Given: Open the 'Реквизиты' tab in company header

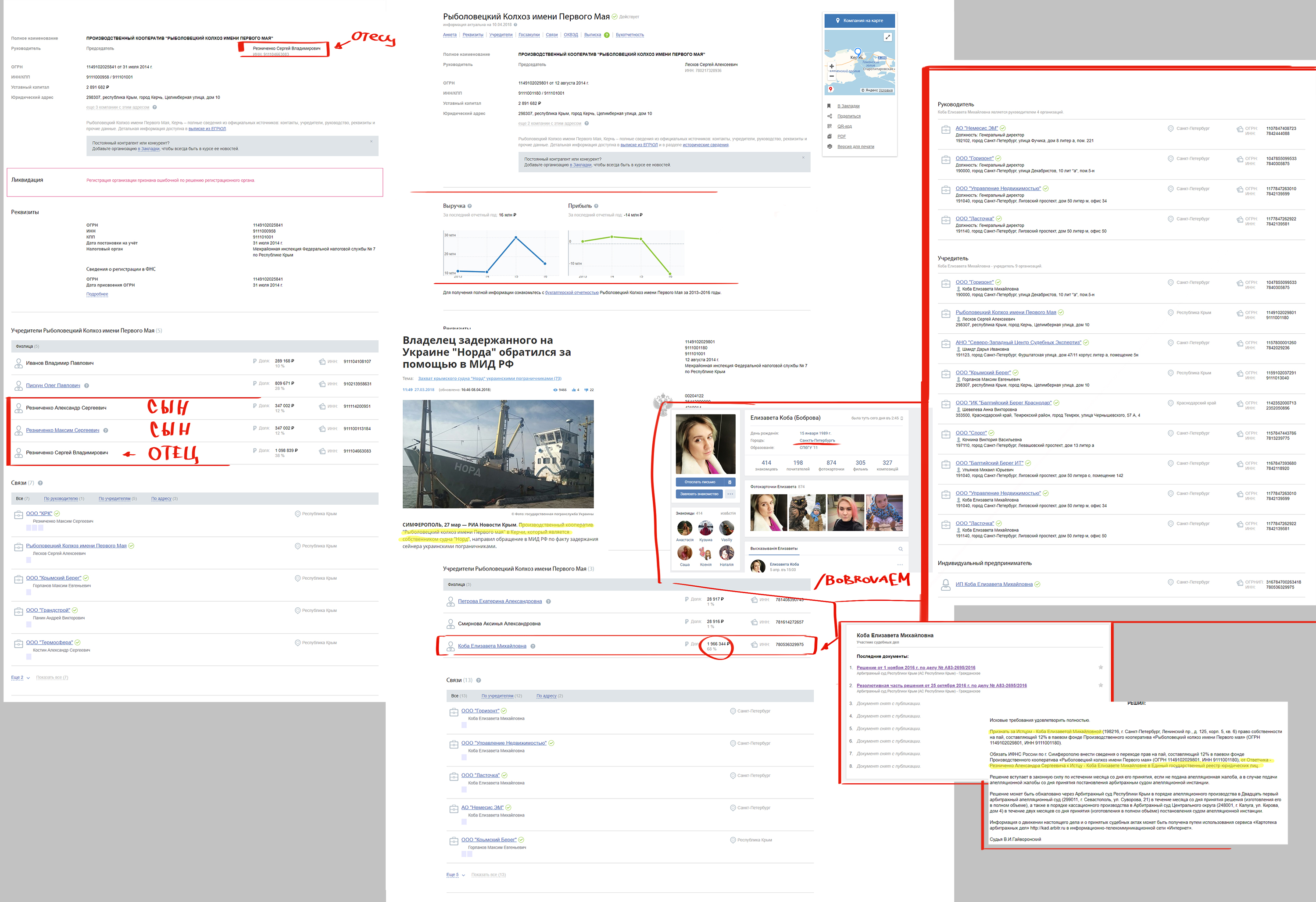Looking at the screenshot, I should (x=472, y=35).
